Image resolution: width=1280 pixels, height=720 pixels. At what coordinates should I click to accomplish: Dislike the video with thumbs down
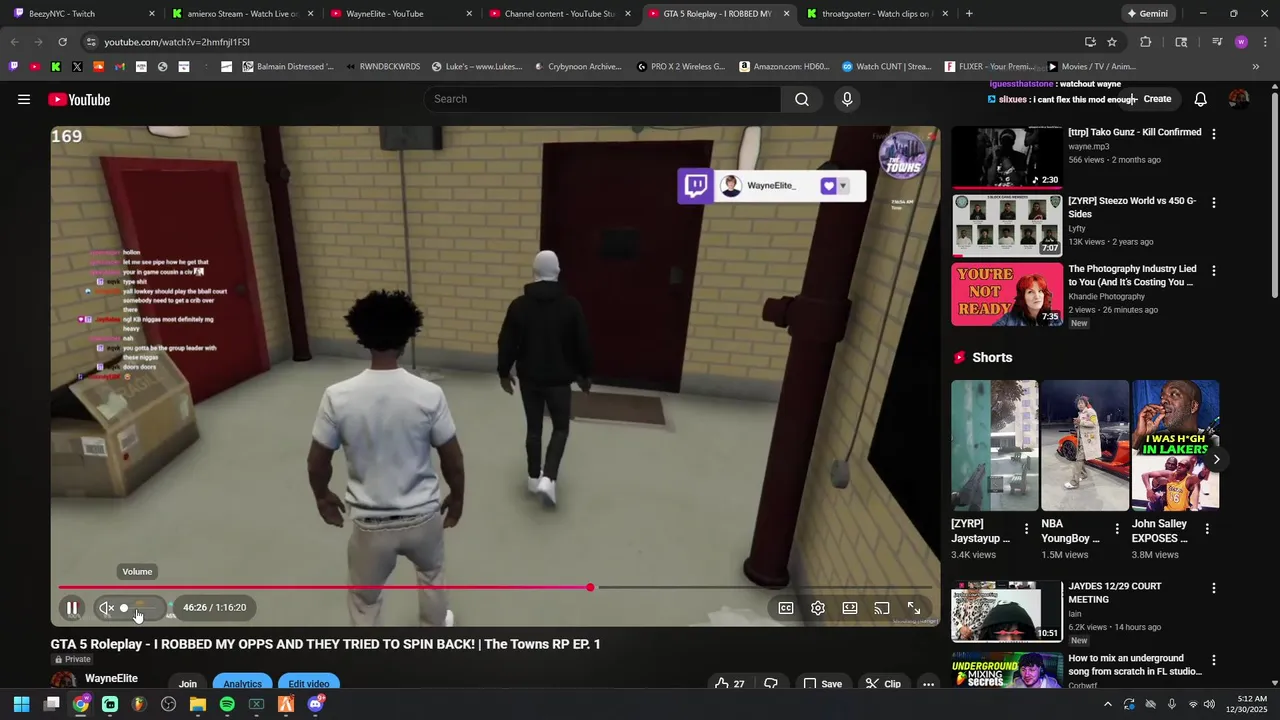[x=771, y=684]
